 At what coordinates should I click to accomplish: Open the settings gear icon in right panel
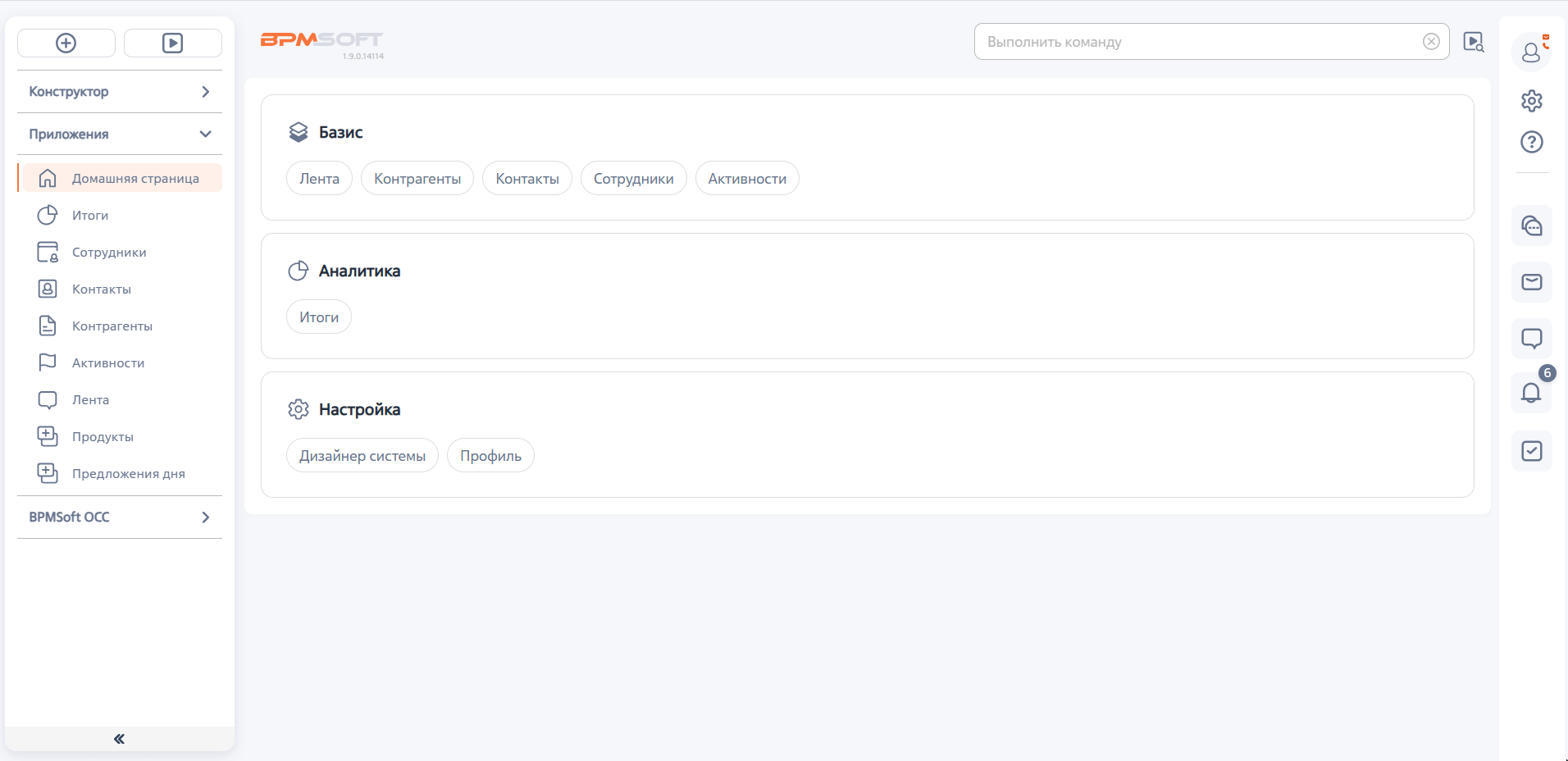click(1531, 101)
